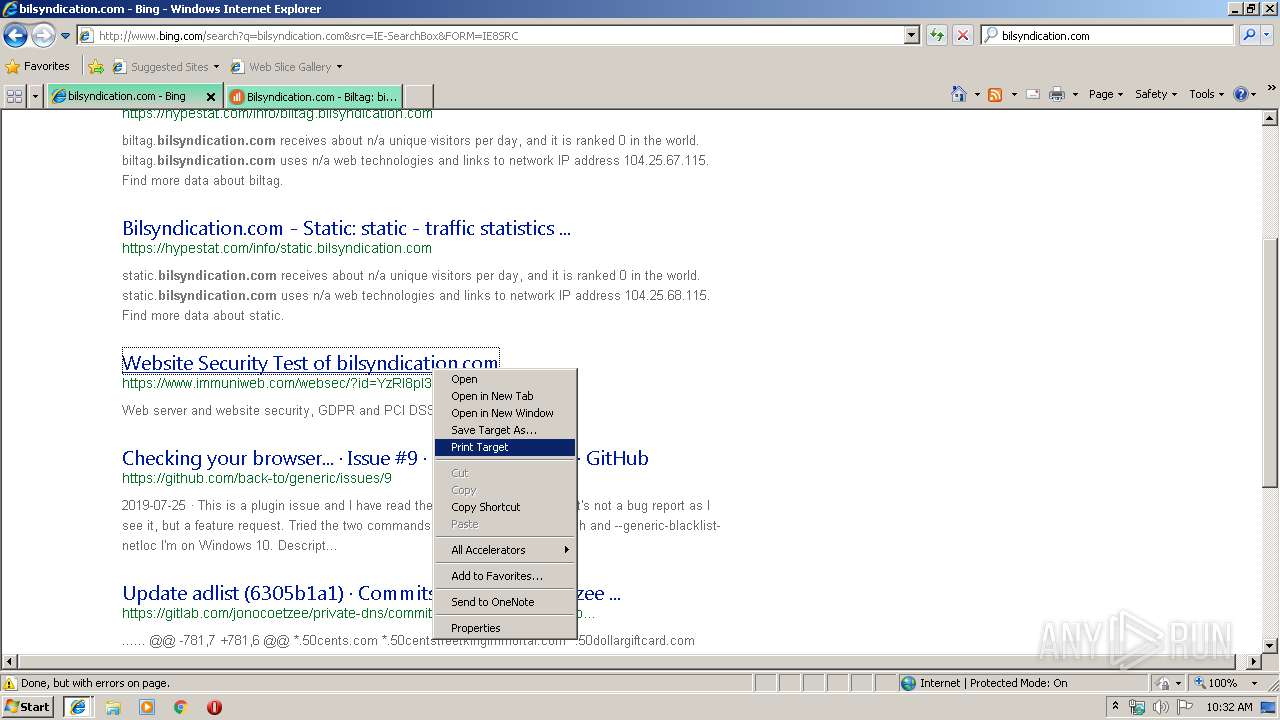This screenshot has width=1280, height=720.
Task: Open the Page menu
Action: pos(1105,94)
